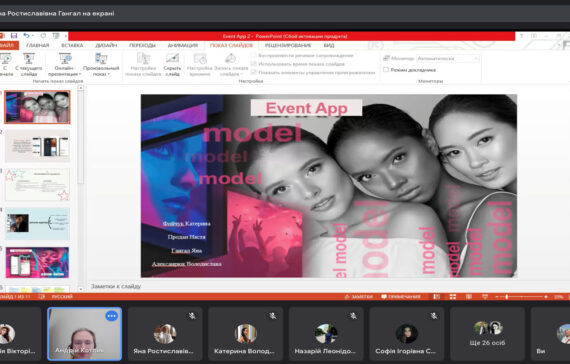Start slideshow from current slide (С текущего слайда)
The height and width of the screenshot is (364, 570).
pyautogui.click(x=29, y=64)
